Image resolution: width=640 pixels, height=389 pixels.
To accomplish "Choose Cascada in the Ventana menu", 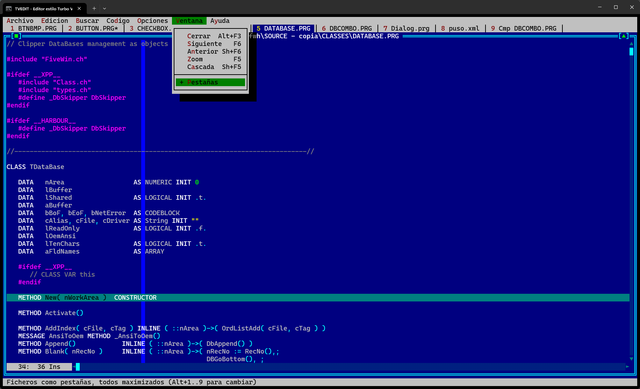I will click(210, 67).
